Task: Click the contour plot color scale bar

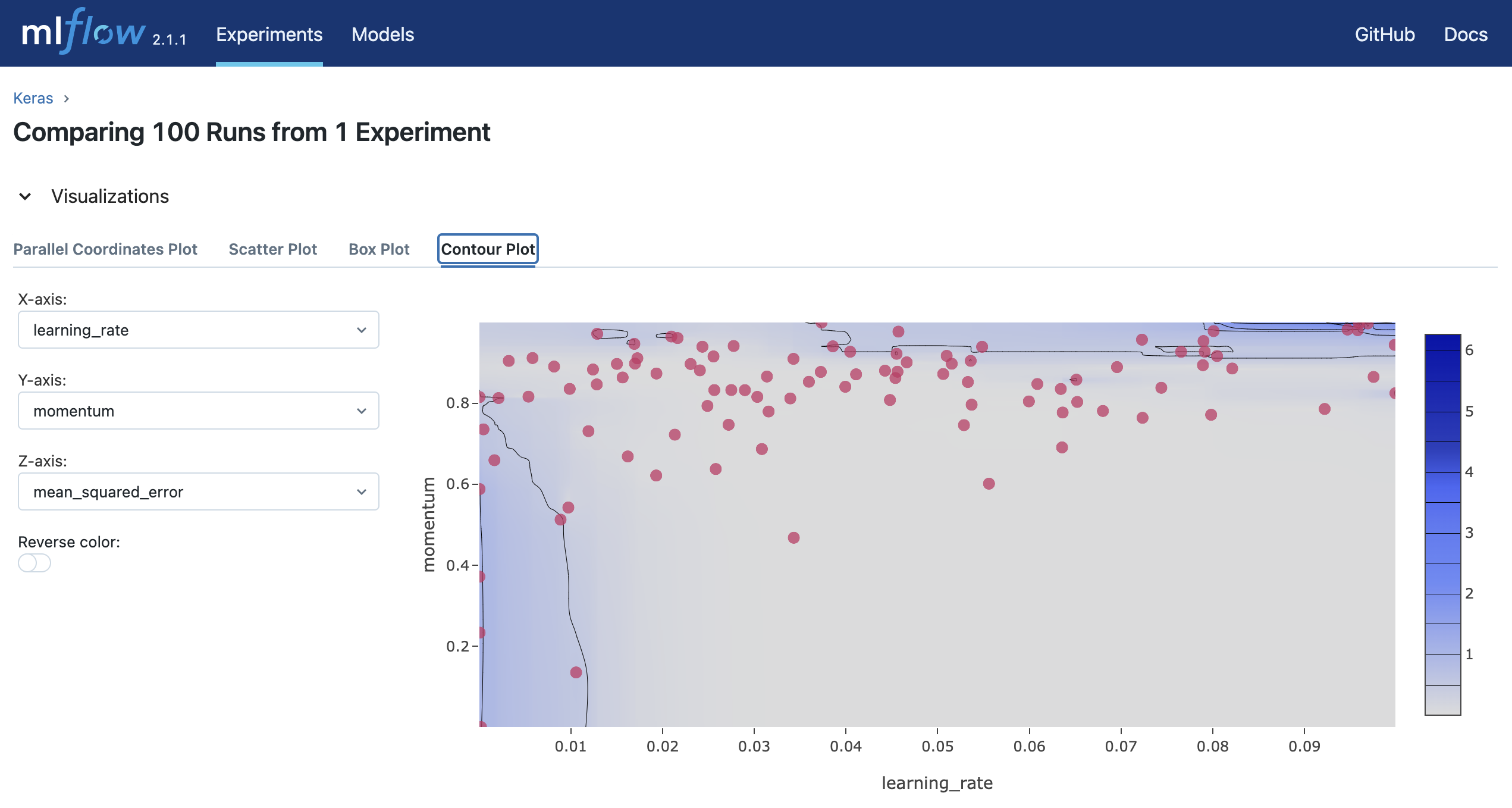Action: click(x=1443, y=524)
